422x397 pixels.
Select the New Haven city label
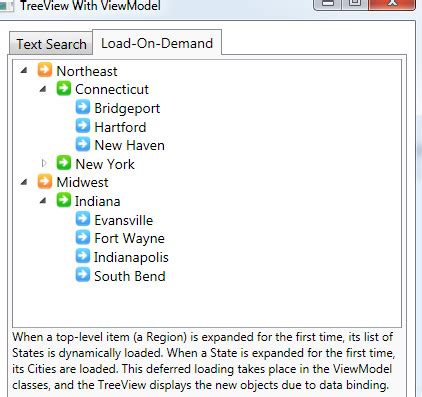(x=129, y=145)
